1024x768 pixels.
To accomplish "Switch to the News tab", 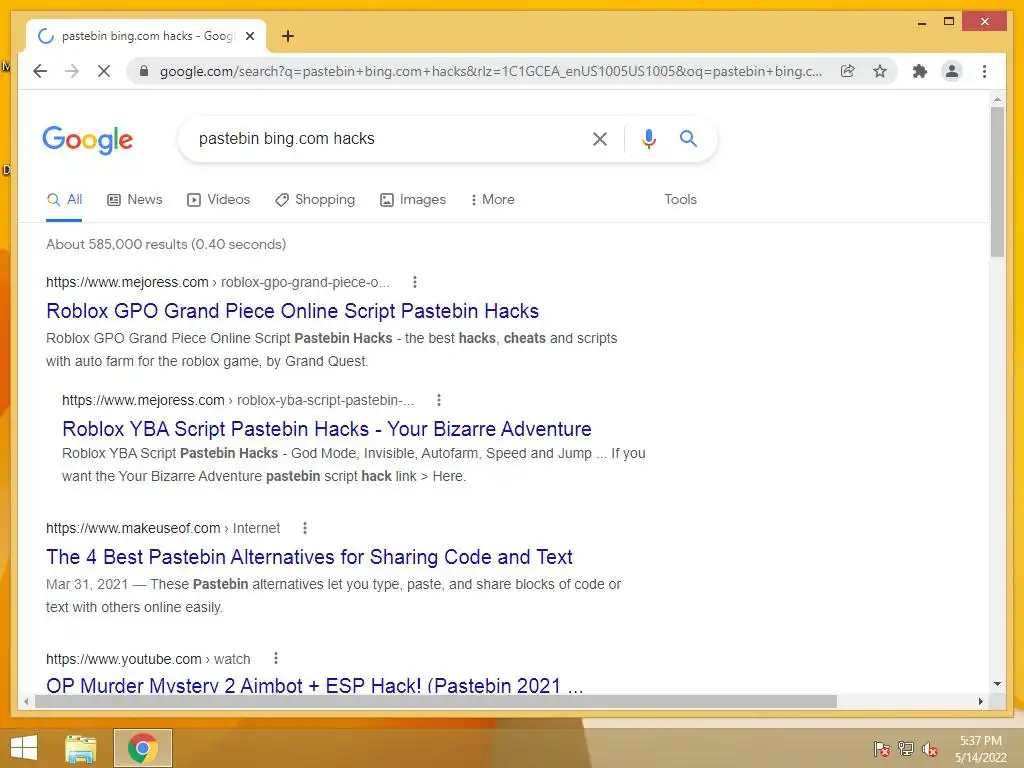I will [x=135, y=200].
